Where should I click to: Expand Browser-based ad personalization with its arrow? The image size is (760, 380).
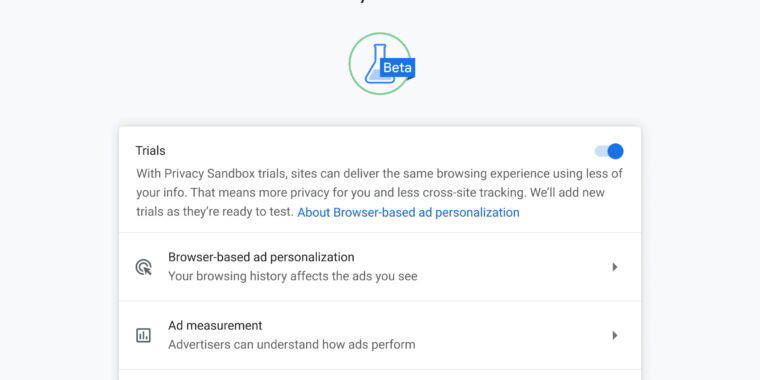pyautogui.click(x=615, y=267)
